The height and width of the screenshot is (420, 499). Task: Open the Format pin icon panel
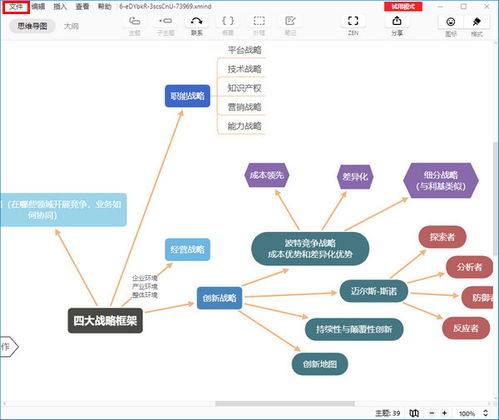477,22
